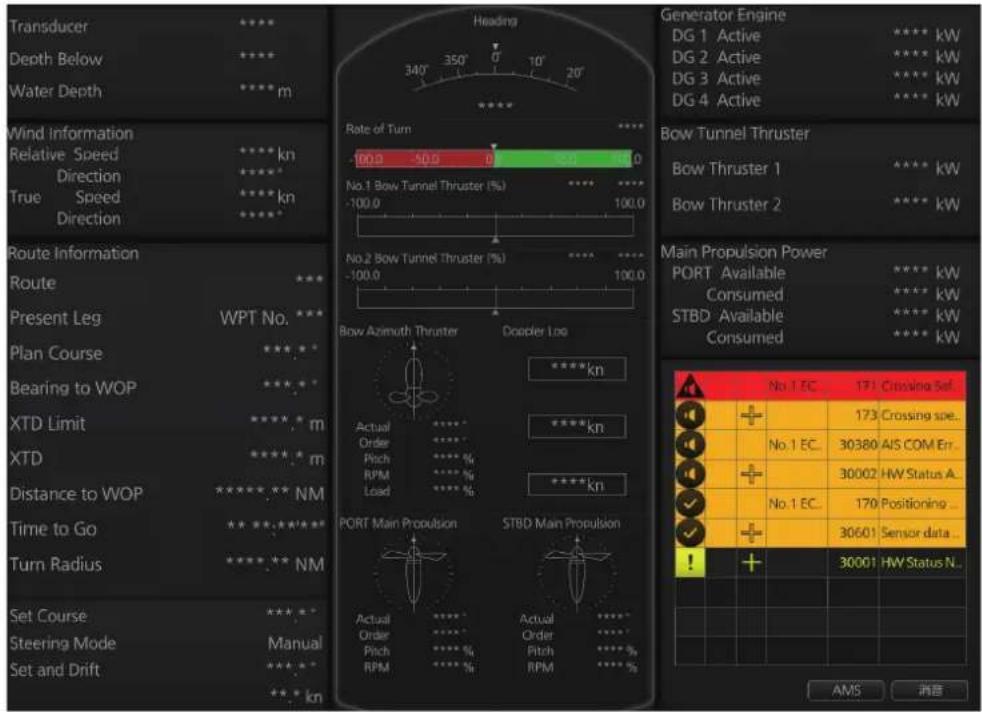
Task: Click the Route Information heading
Action: pos(73,254)
